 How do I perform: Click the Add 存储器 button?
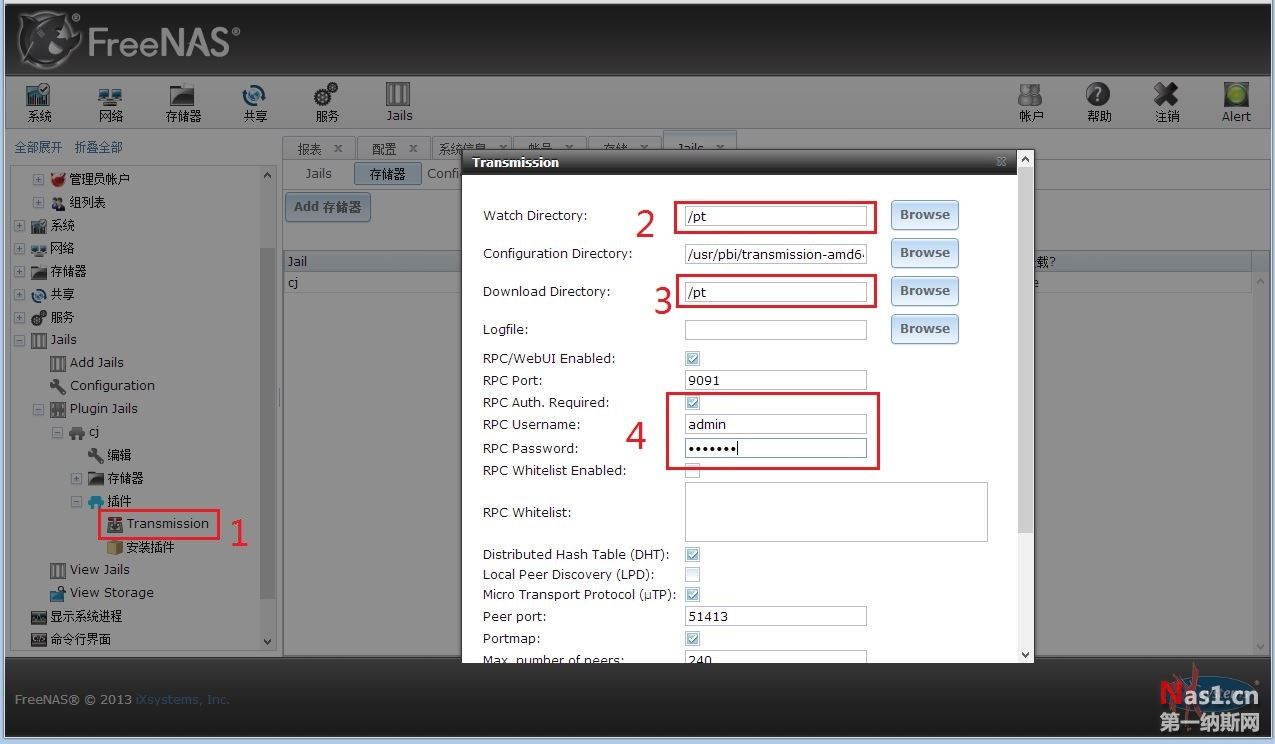click(327, 207)
